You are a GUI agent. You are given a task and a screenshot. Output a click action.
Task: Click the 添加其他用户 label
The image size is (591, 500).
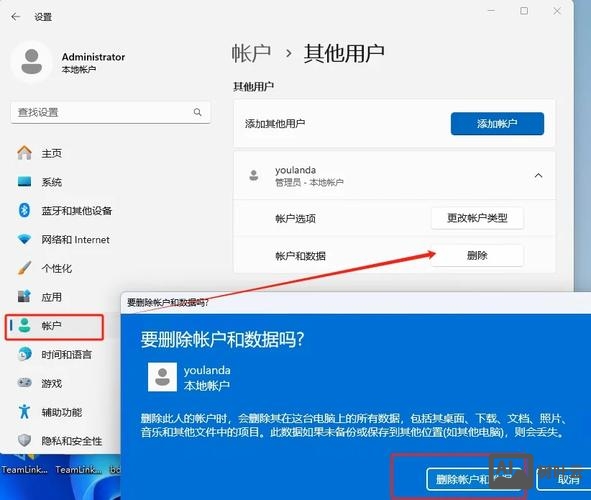[x=275, y=123]
